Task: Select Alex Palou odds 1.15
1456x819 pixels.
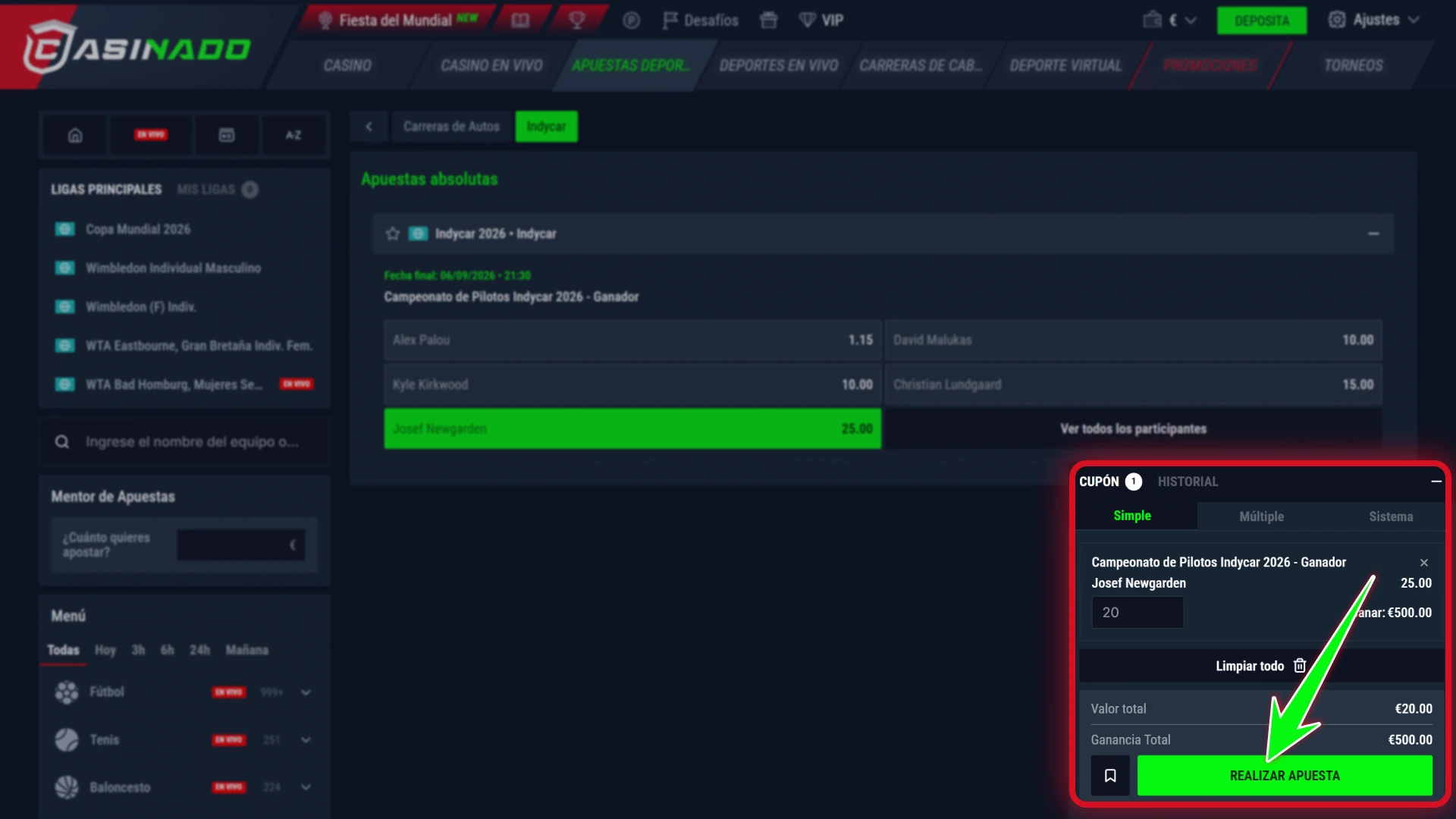Action: 632,340
